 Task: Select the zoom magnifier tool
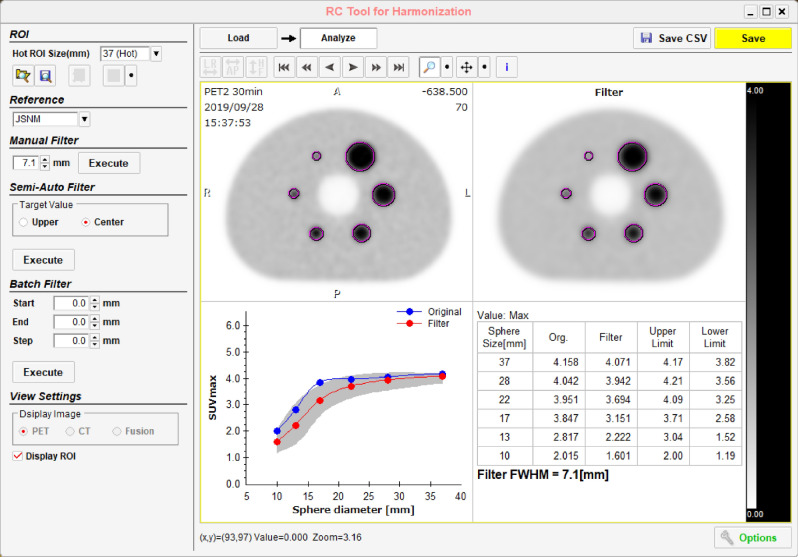430,67
